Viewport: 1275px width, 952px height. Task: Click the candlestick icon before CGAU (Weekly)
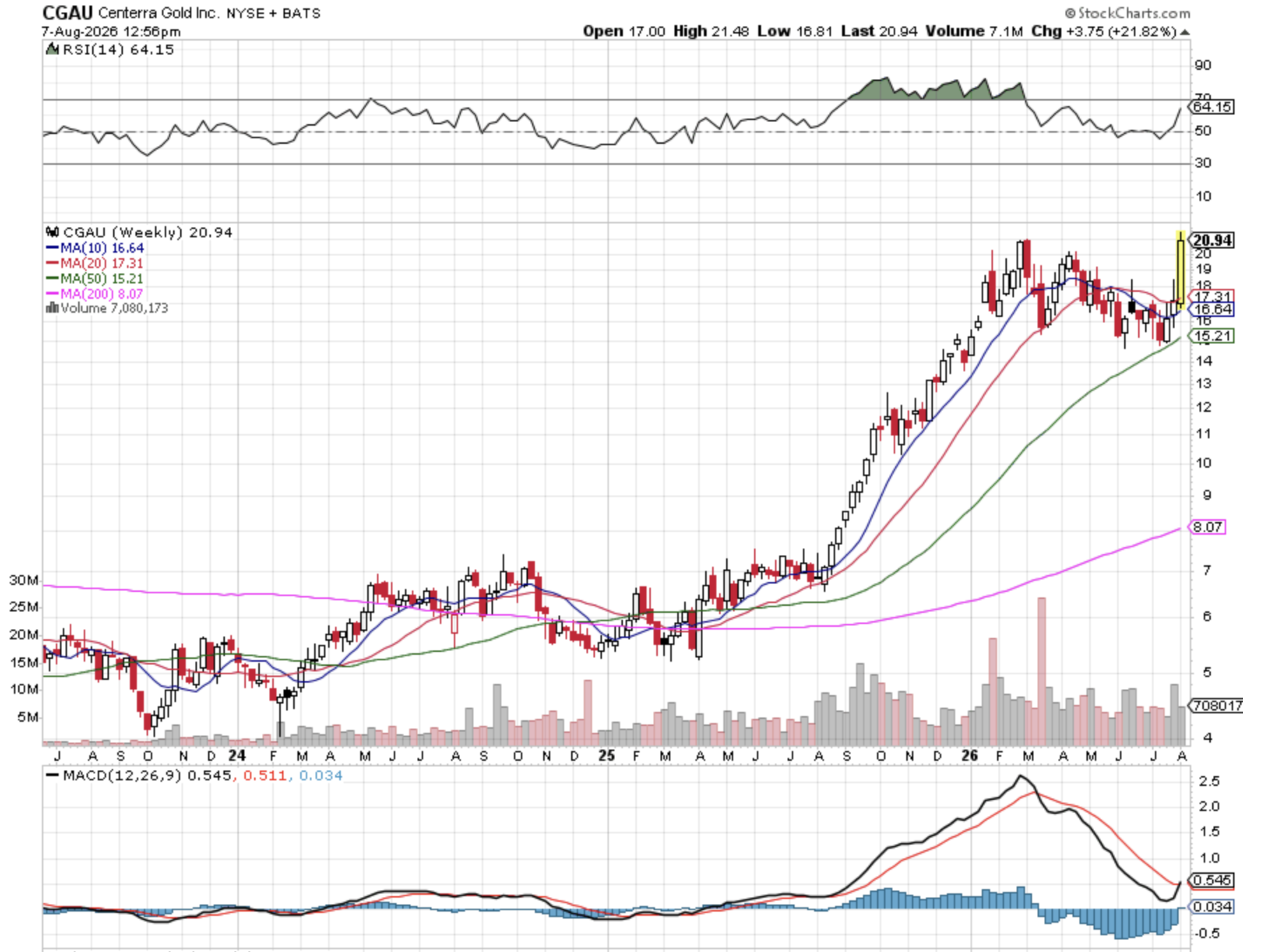point(52,232)
